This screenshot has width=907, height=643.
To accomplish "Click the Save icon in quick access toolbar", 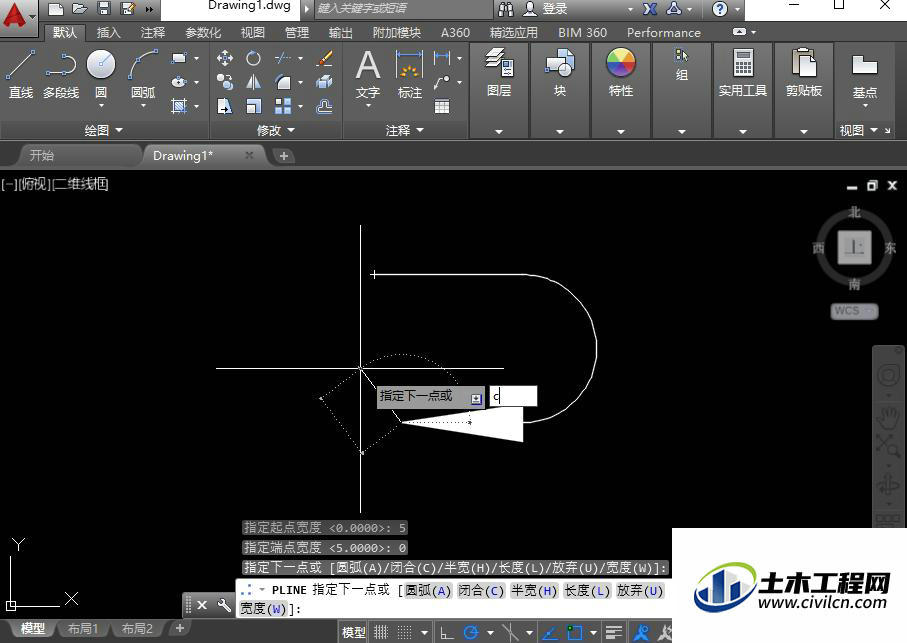I will click(x=104, y=9).
